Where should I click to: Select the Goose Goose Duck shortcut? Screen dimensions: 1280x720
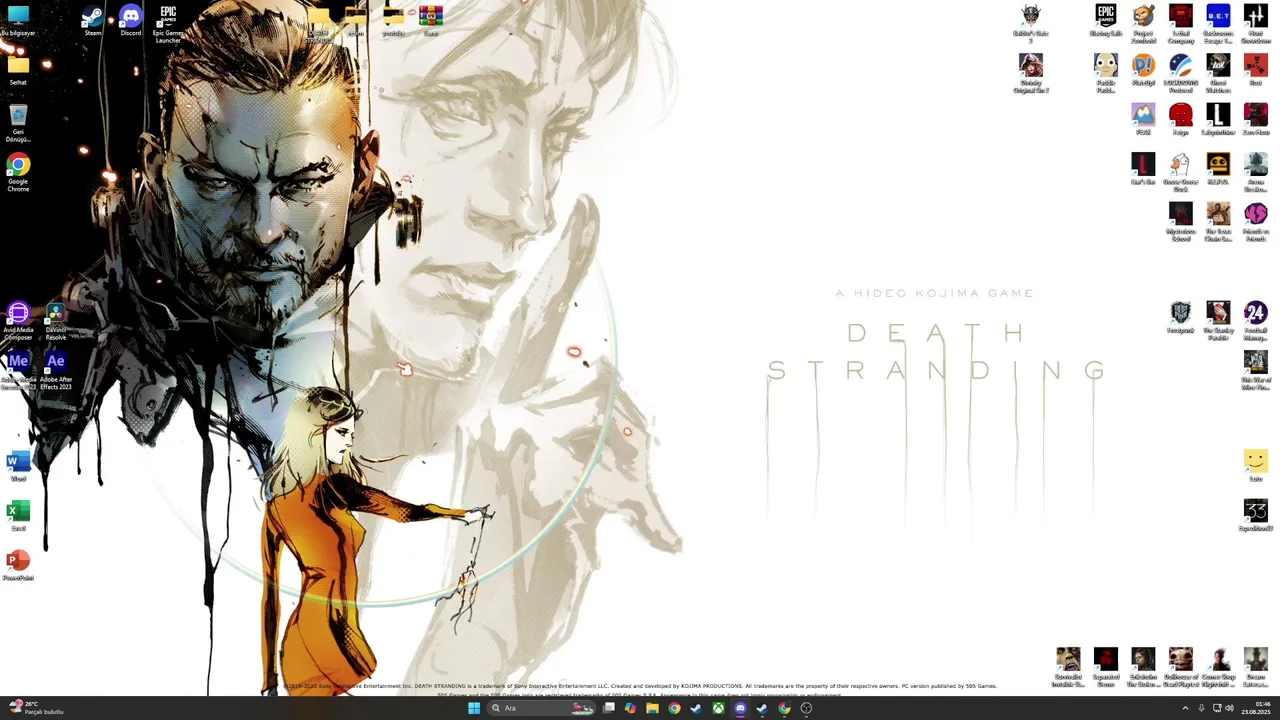[1181, 172]
